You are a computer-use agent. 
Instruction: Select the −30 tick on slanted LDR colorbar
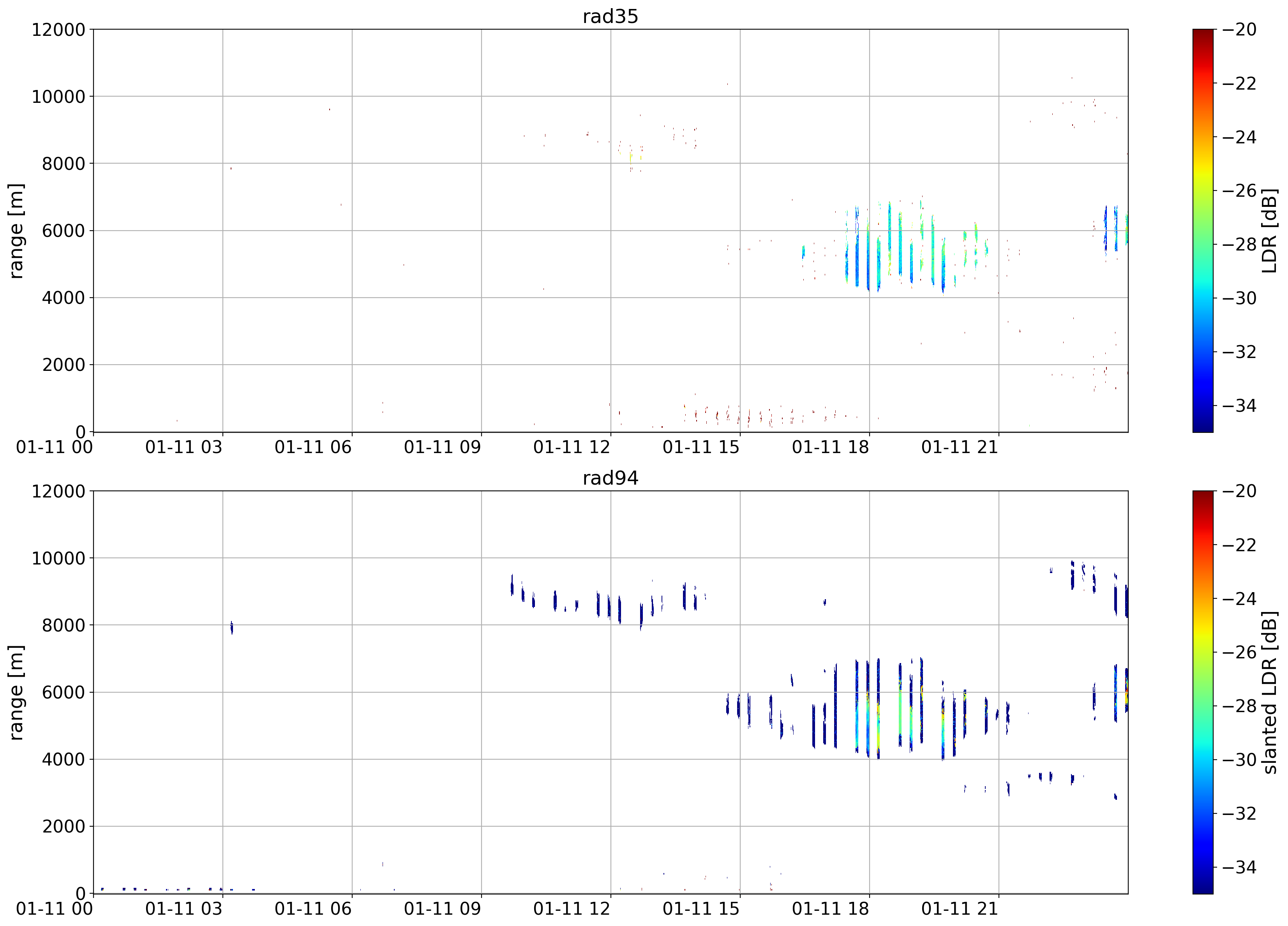(1239, 760)
